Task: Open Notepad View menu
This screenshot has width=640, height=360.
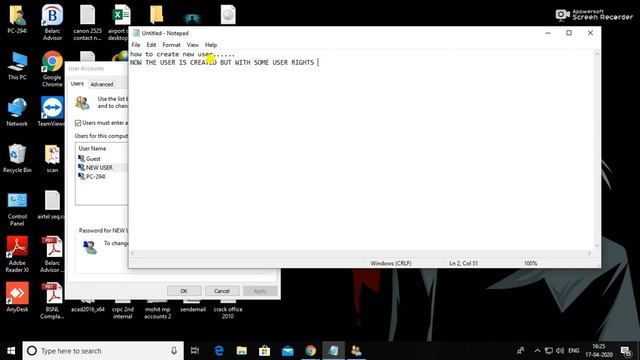Action: 193,45
